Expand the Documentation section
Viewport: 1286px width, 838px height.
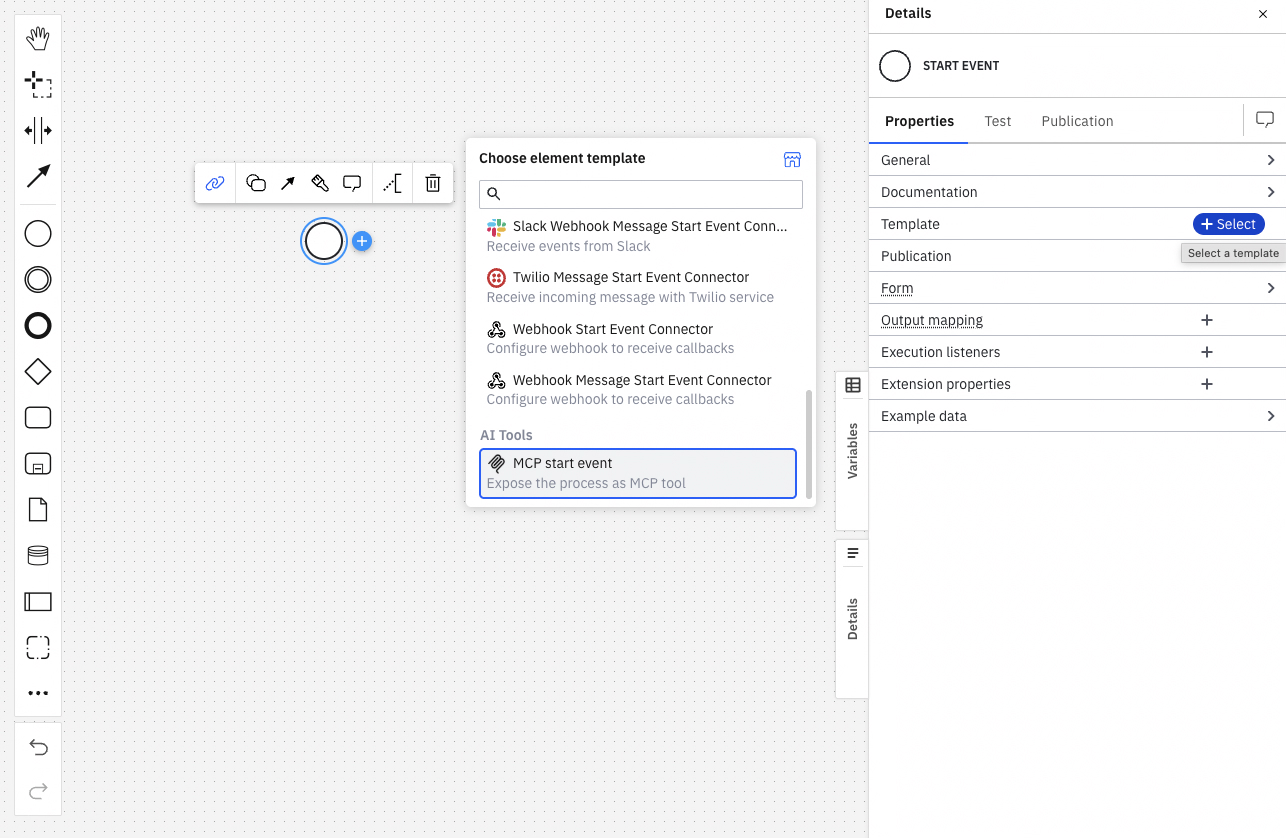[x=1077, y=192]
